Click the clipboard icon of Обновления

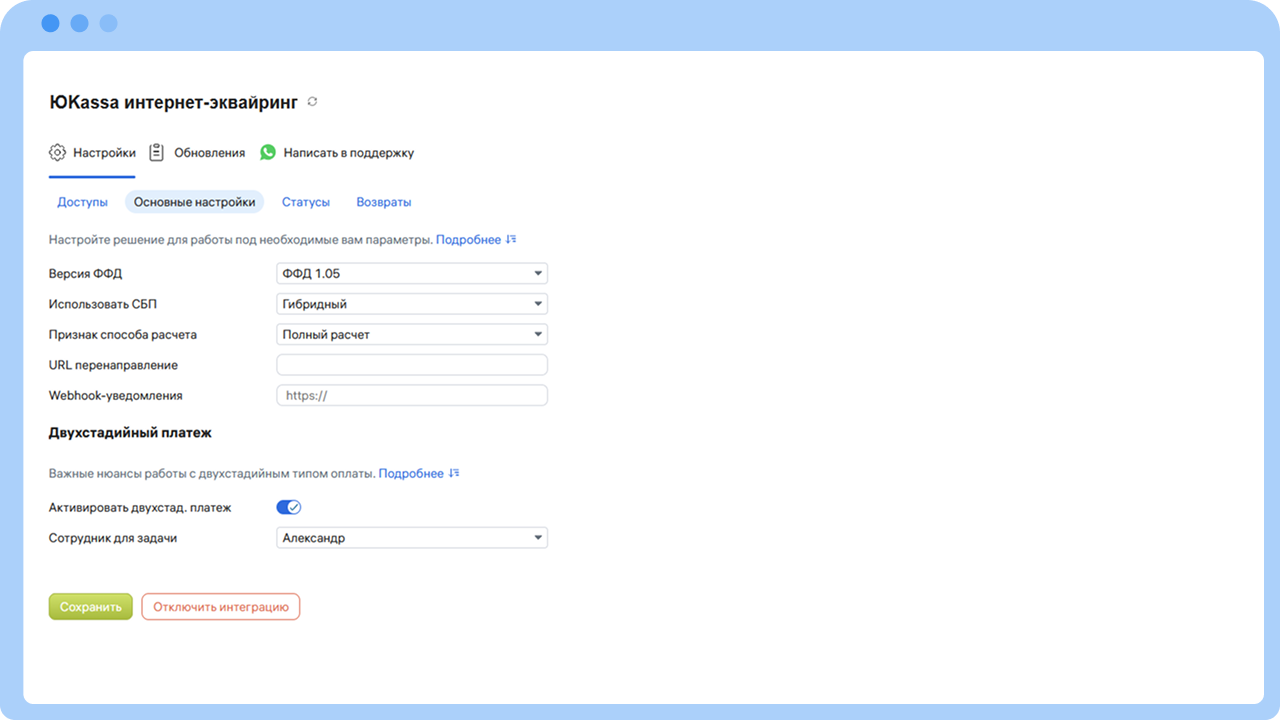[x=156, y=153]
